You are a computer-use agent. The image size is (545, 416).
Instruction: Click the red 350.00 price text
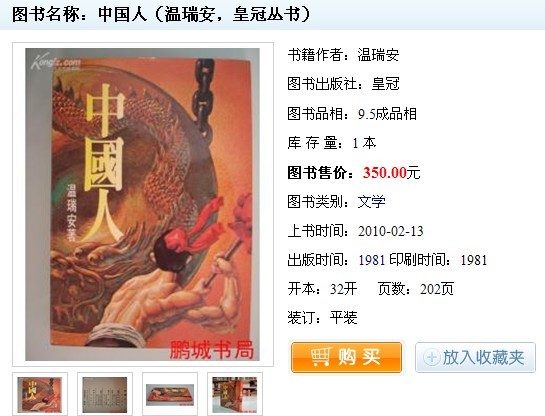pyautogui.click(x=385, y=173)
